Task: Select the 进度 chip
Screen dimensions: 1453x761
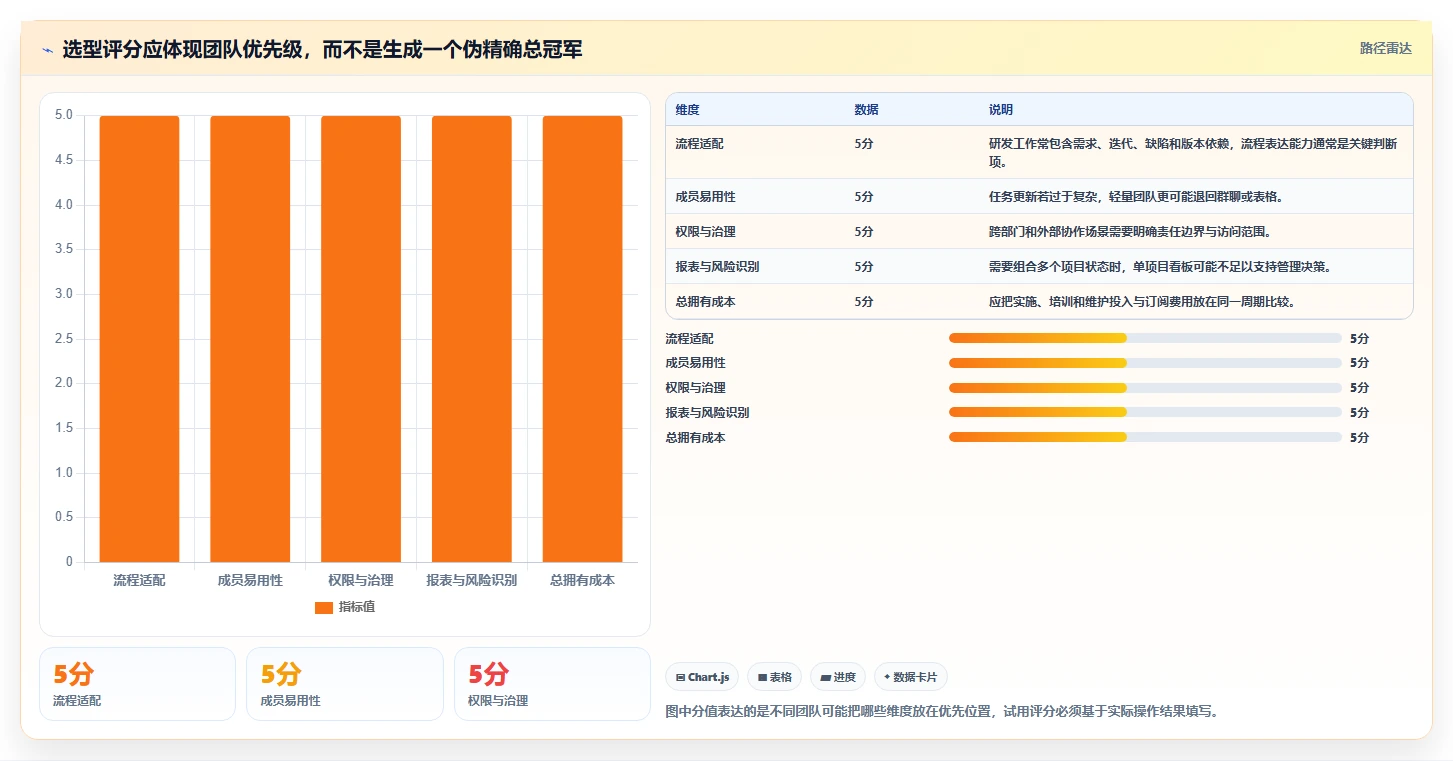Action: click(x=838, y=677)
